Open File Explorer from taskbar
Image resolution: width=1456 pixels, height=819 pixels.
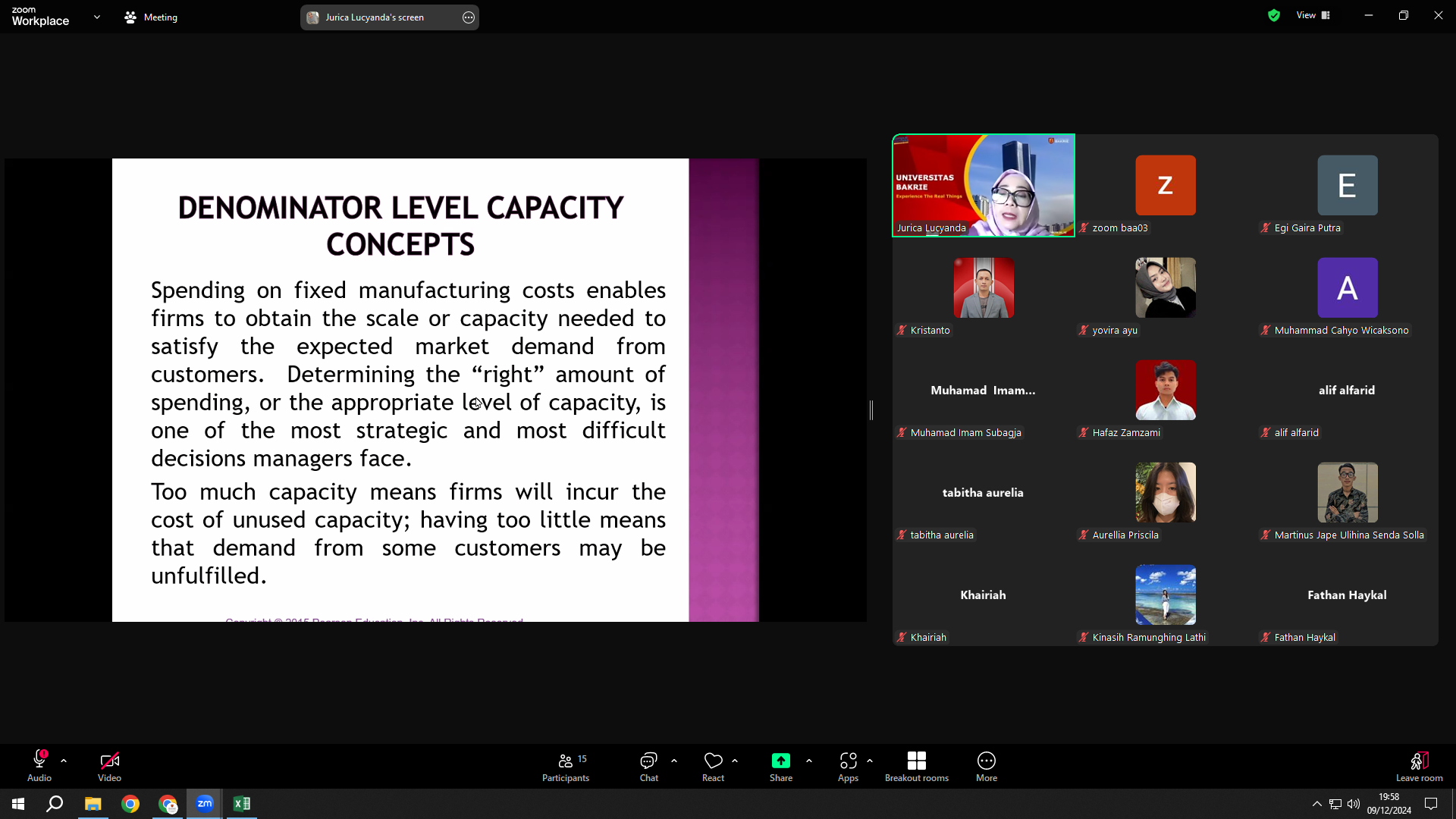[93, 804]
